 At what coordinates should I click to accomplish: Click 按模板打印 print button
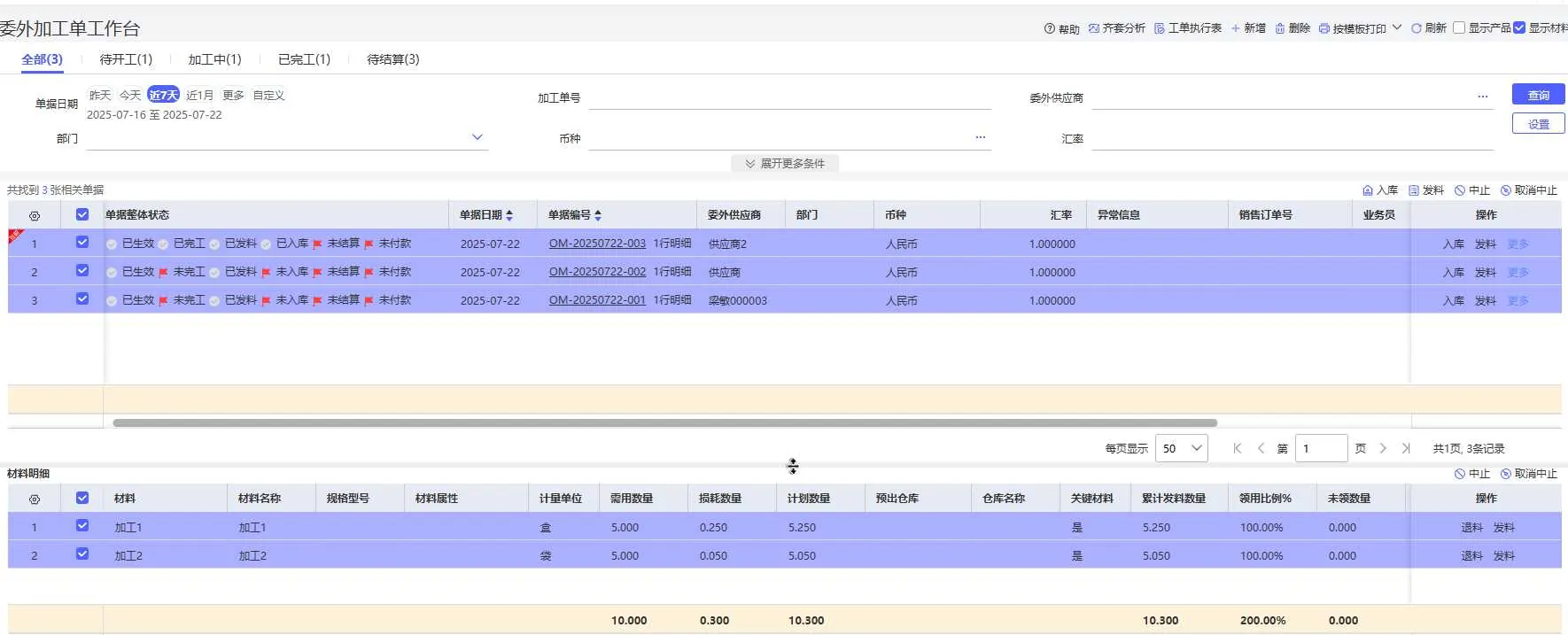click(1352, 28)
